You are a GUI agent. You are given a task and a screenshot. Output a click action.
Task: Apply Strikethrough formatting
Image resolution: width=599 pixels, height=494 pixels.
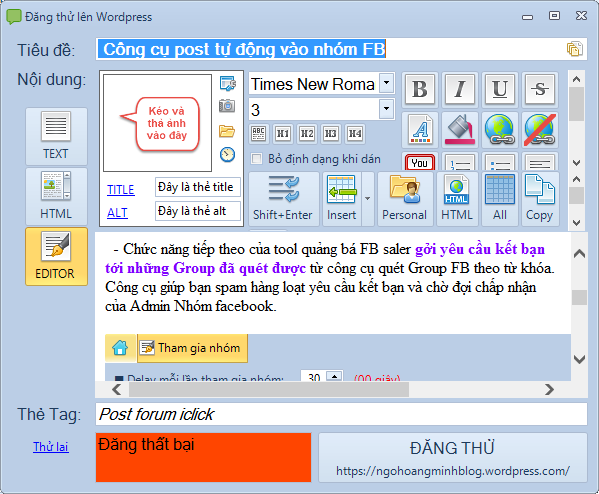tap(540, 89)
